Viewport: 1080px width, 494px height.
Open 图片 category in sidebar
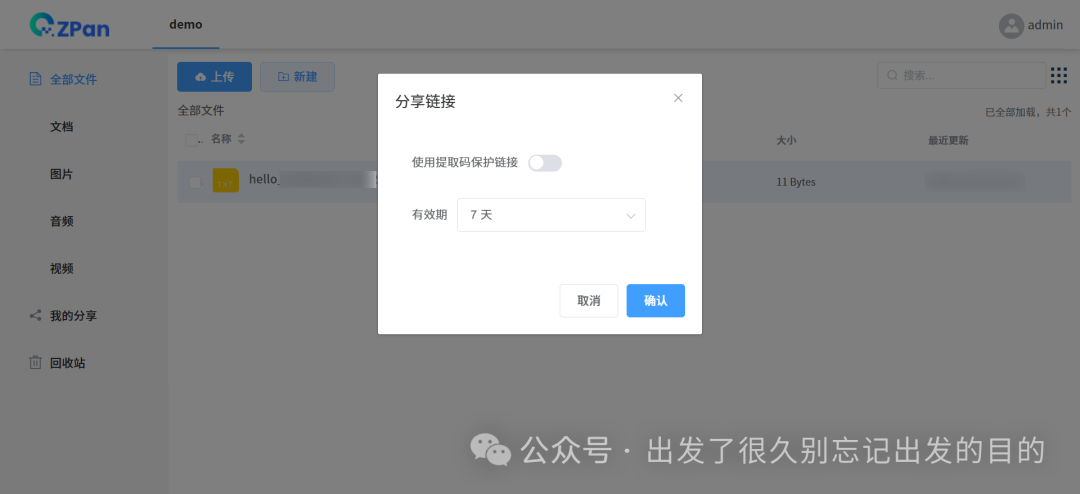click(61, 174)
